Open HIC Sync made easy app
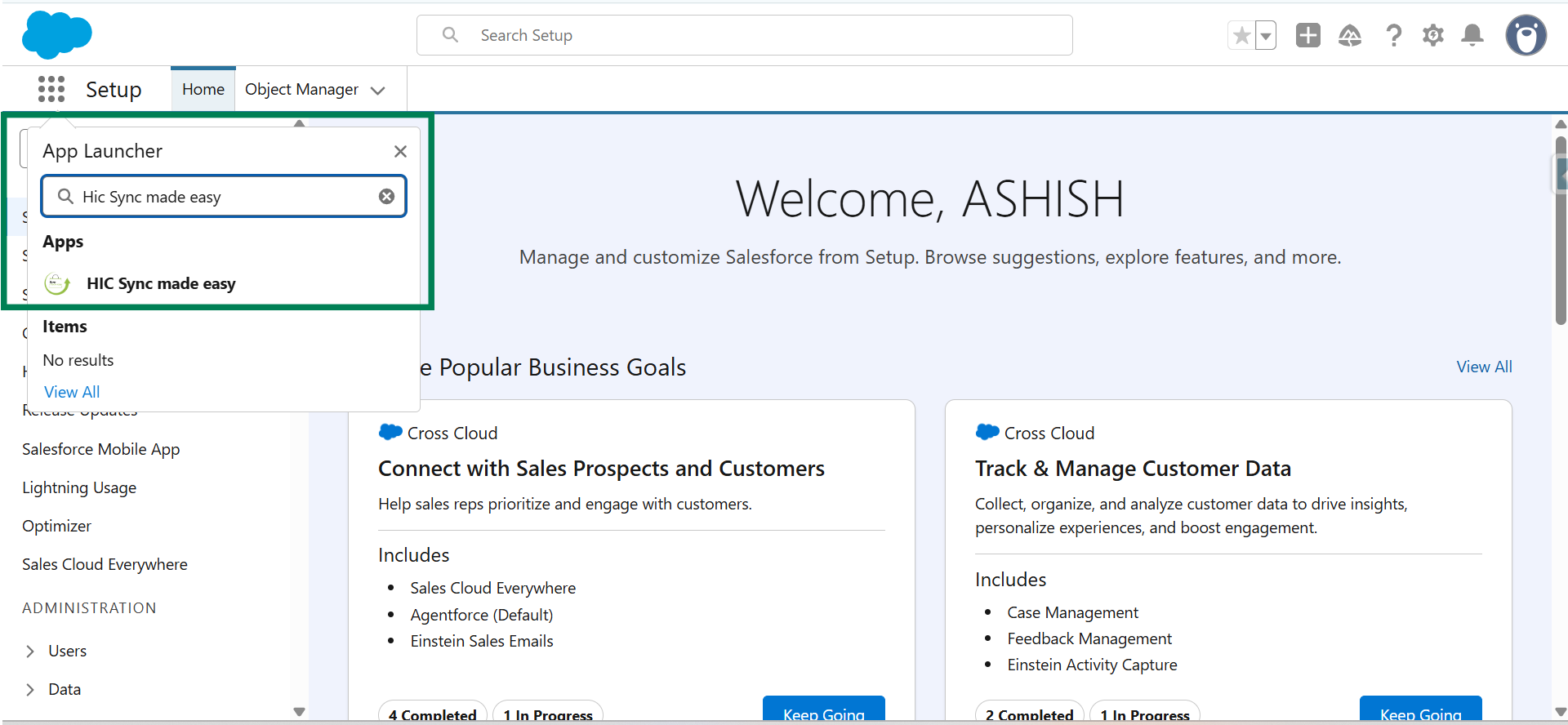 tap(161, 284)
